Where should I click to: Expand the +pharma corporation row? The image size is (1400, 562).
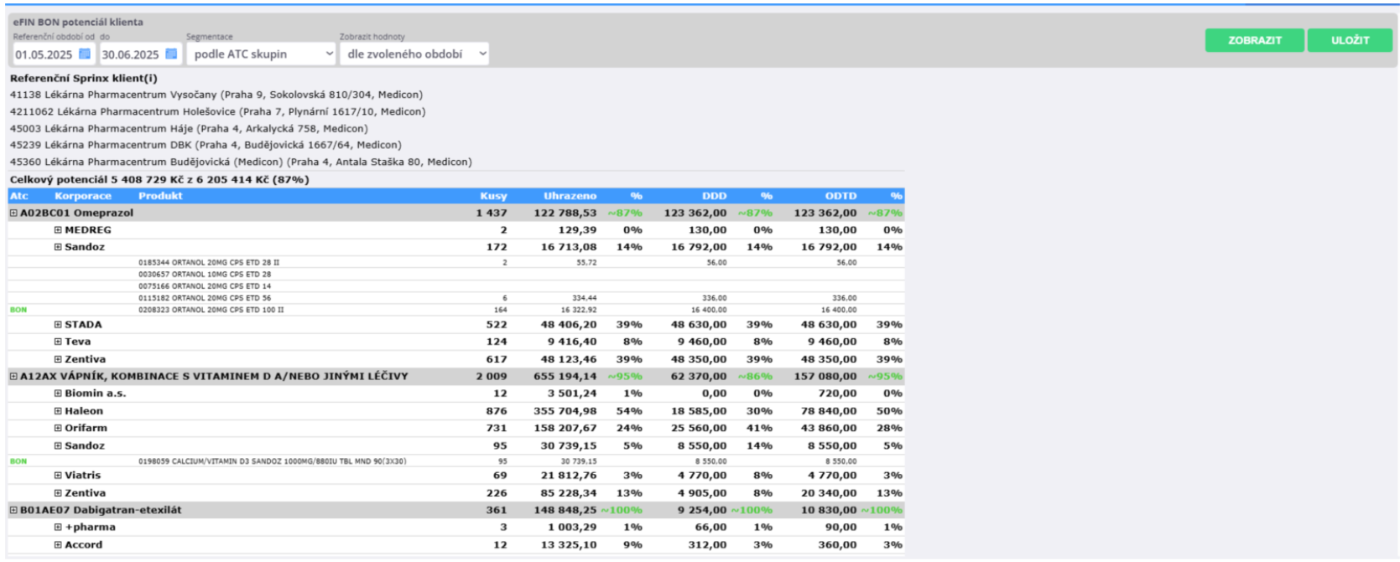click(58, 527)
